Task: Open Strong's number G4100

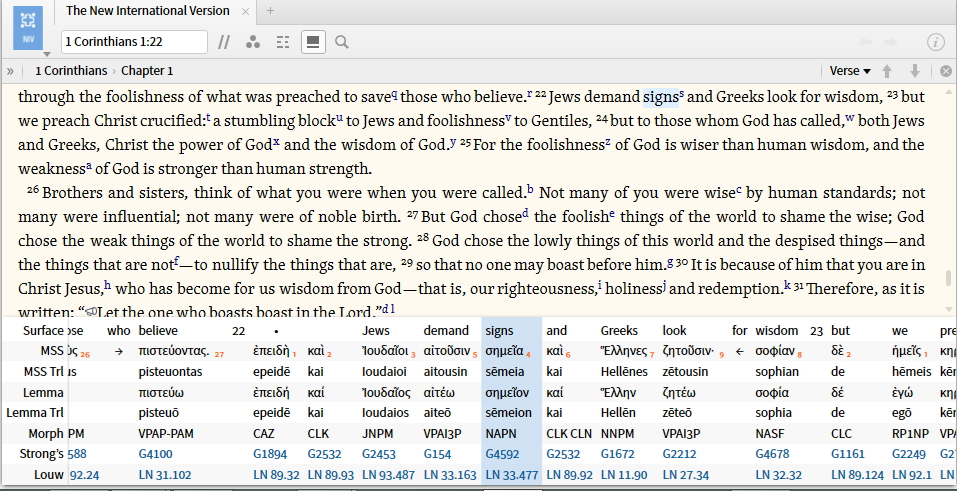Action: click(x=156, y=454)
